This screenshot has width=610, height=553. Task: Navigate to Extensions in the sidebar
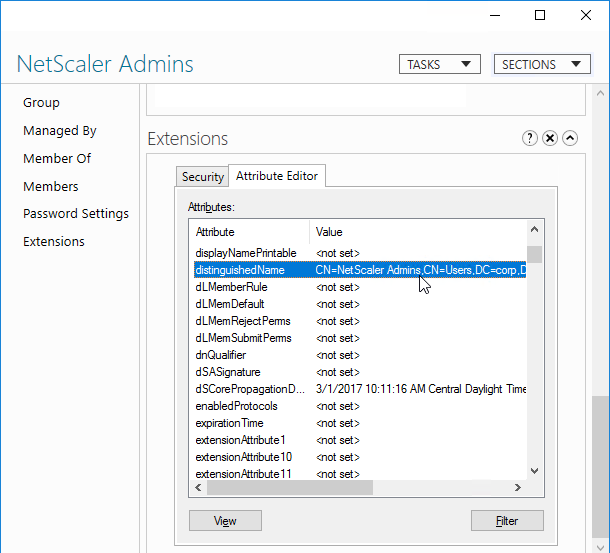pos(54,242)
